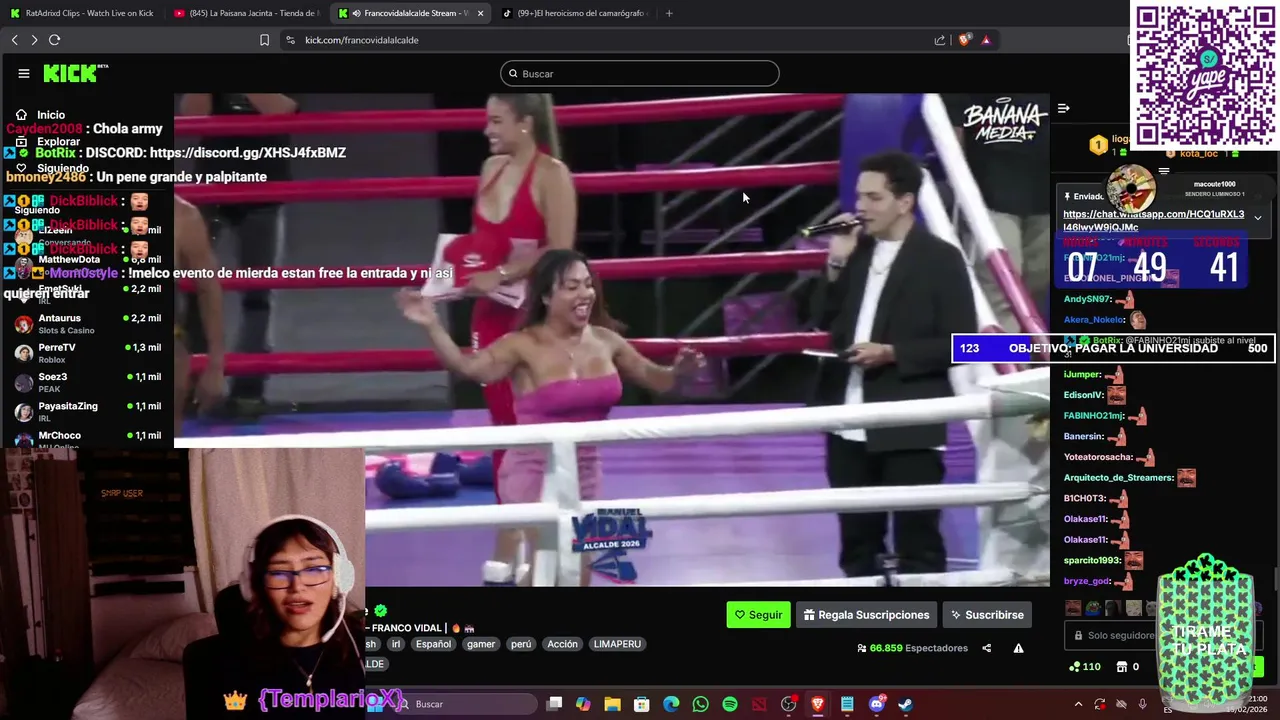Expand the pinned WhatsApp message chevron

click(x=1258, y=218)
